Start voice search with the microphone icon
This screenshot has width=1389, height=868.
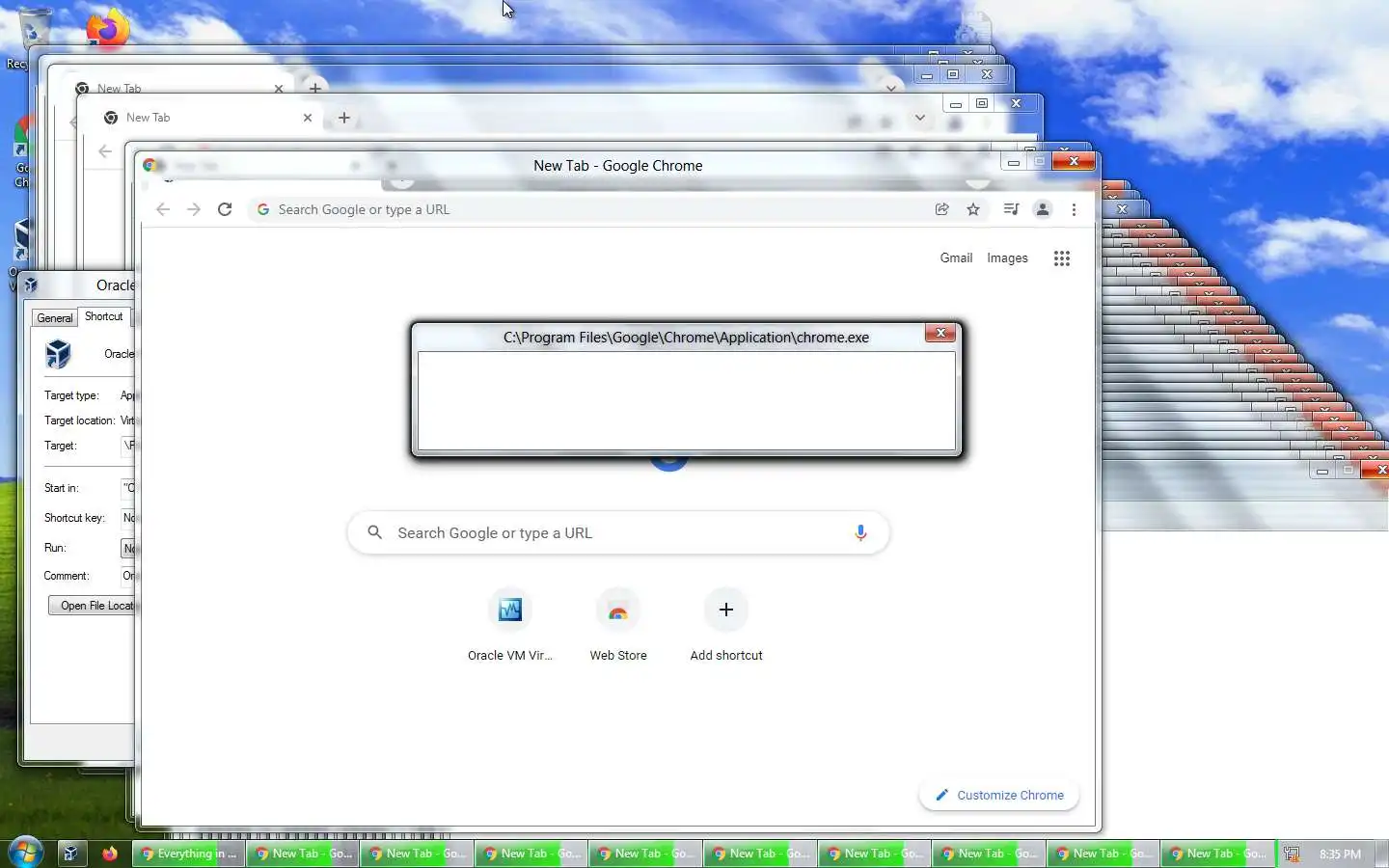(x=860, y=532)
